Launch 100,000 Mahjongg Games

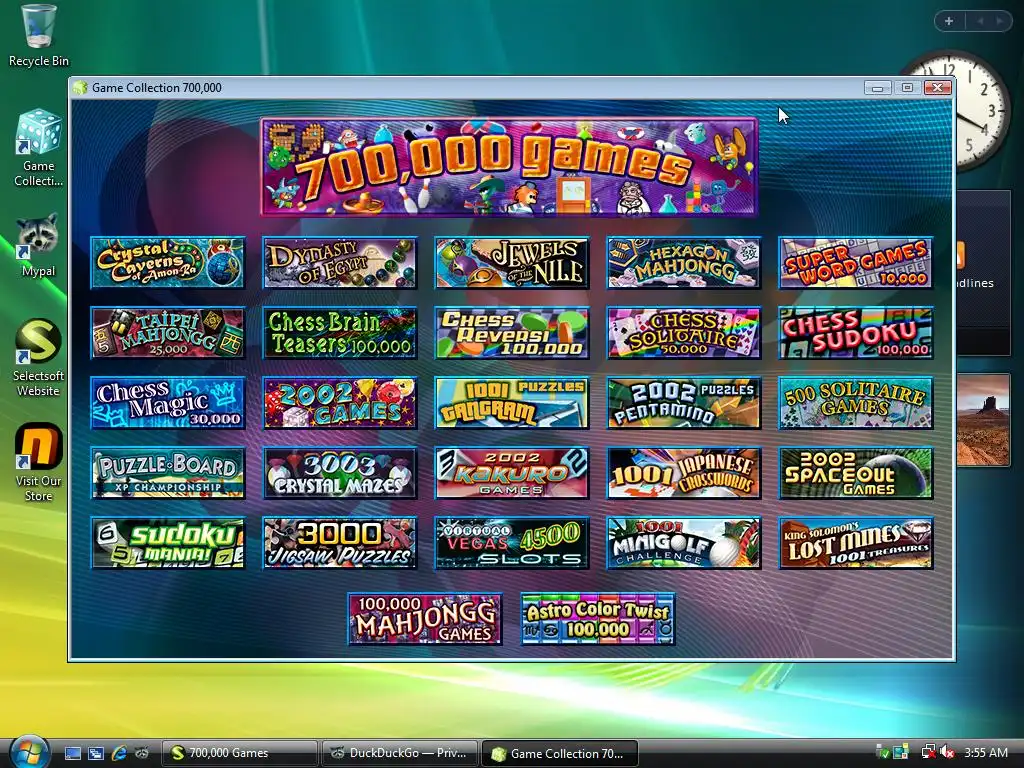point(425,619)
